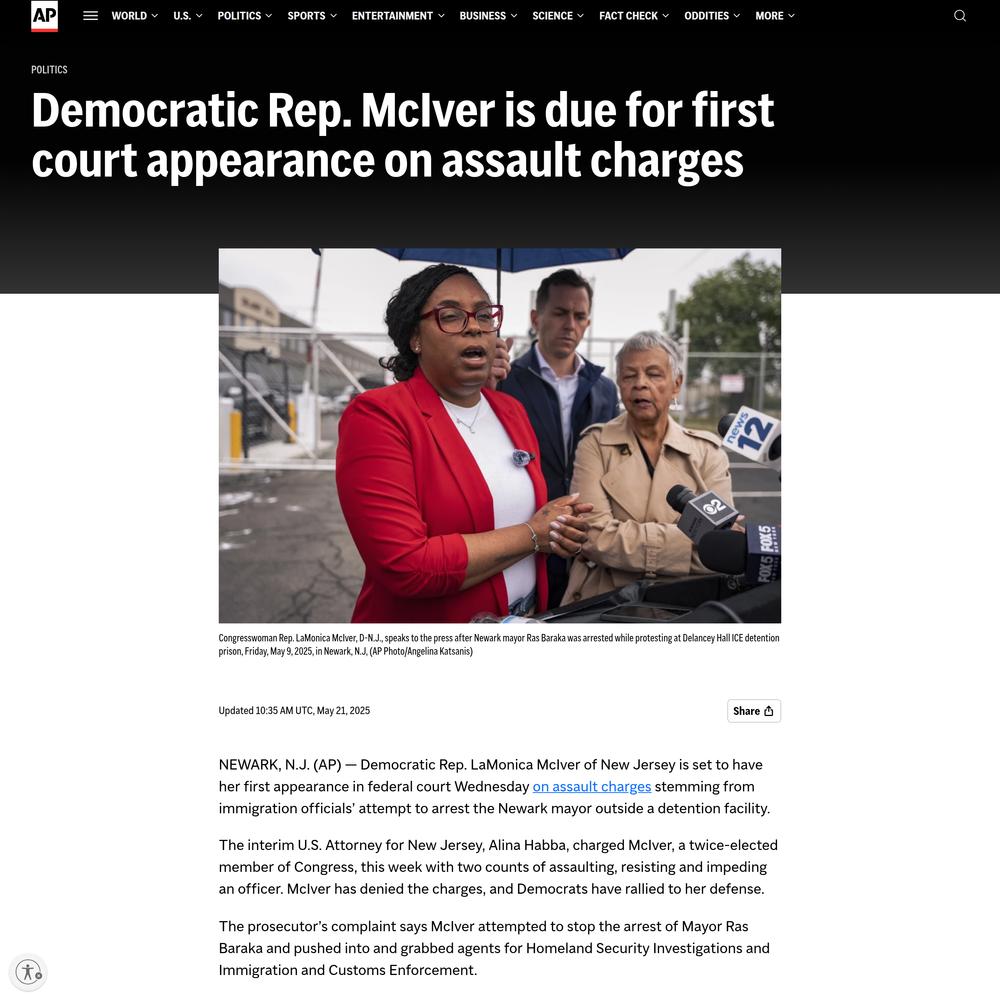Image resolution: width=1000 pixels, height=1000 pixels.
Task: Follow the "on assault charges" link
Action: [x=591, y=786]
